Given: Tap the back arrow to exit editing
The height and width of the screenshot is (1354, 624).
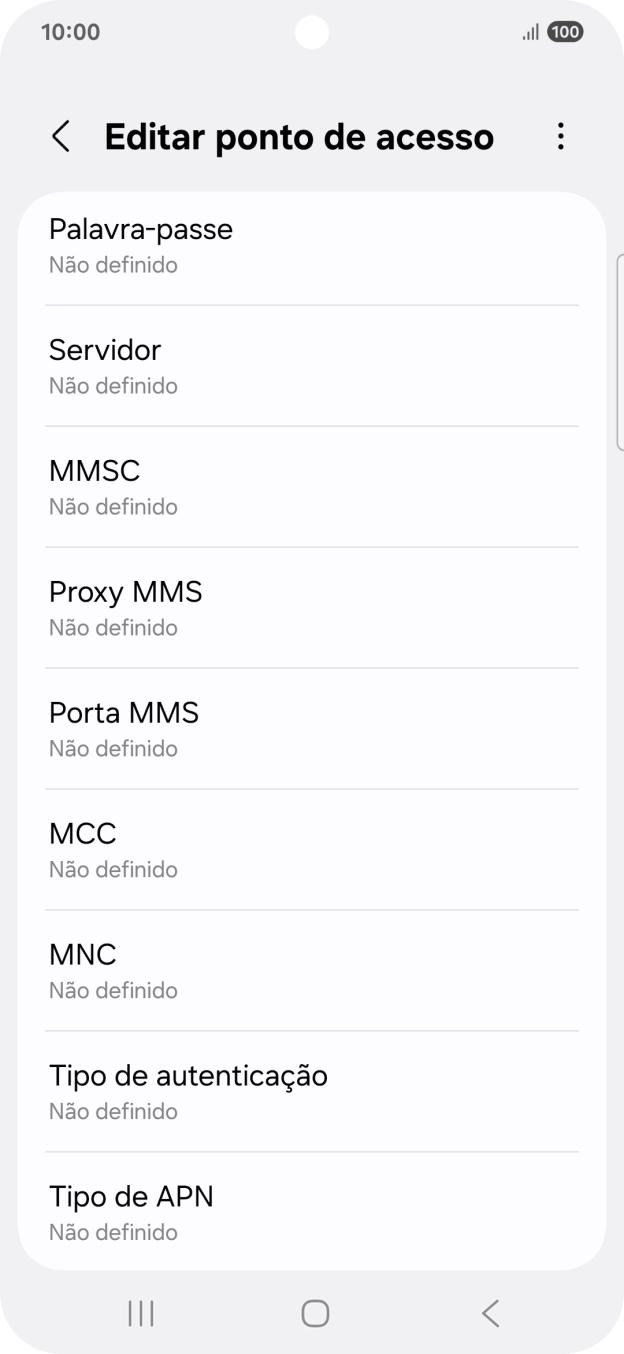Looking at the screenshot, I should (x=60, y=136).
